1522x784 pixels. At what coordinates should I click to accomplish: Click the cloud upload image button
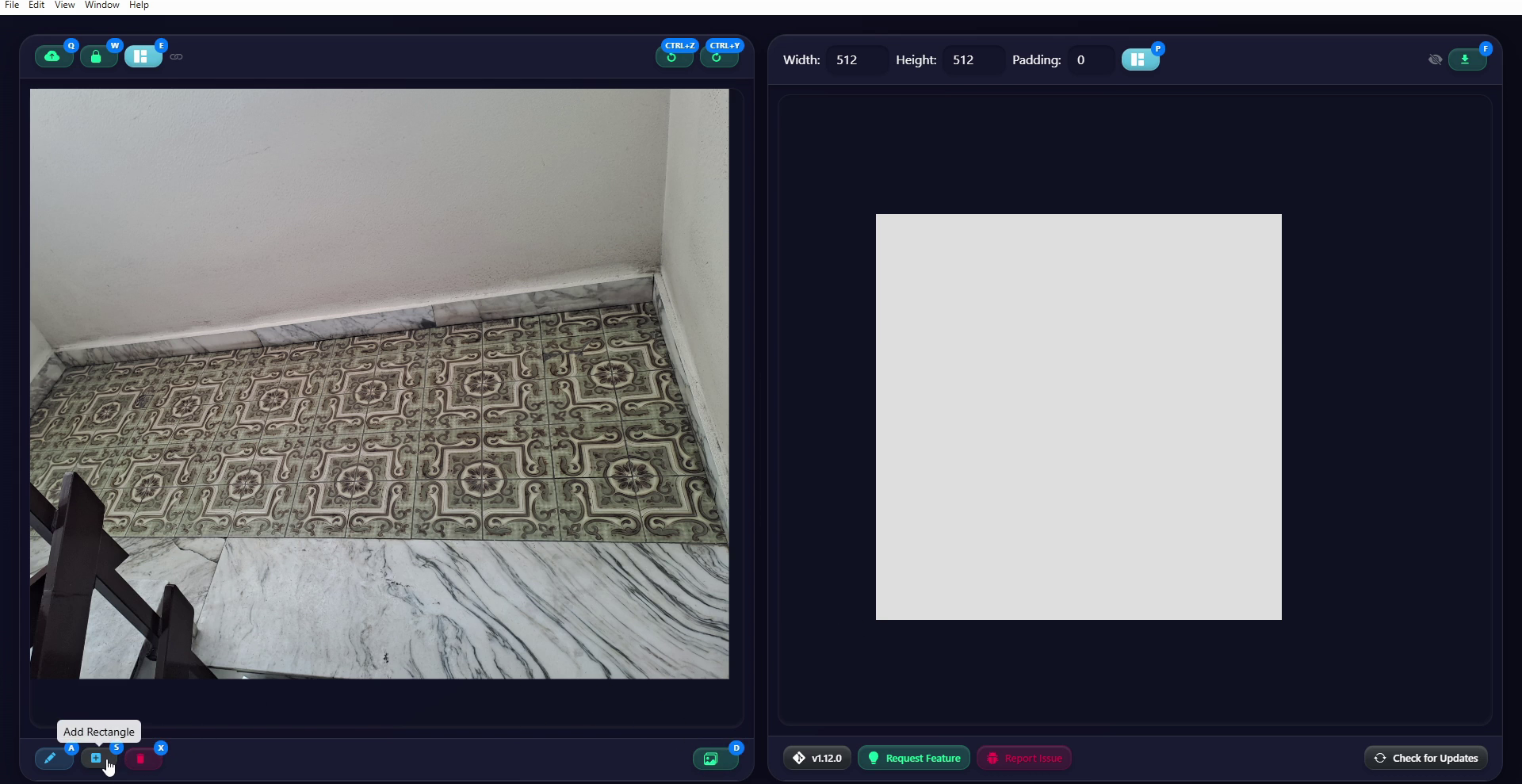[x=53, y=56]
